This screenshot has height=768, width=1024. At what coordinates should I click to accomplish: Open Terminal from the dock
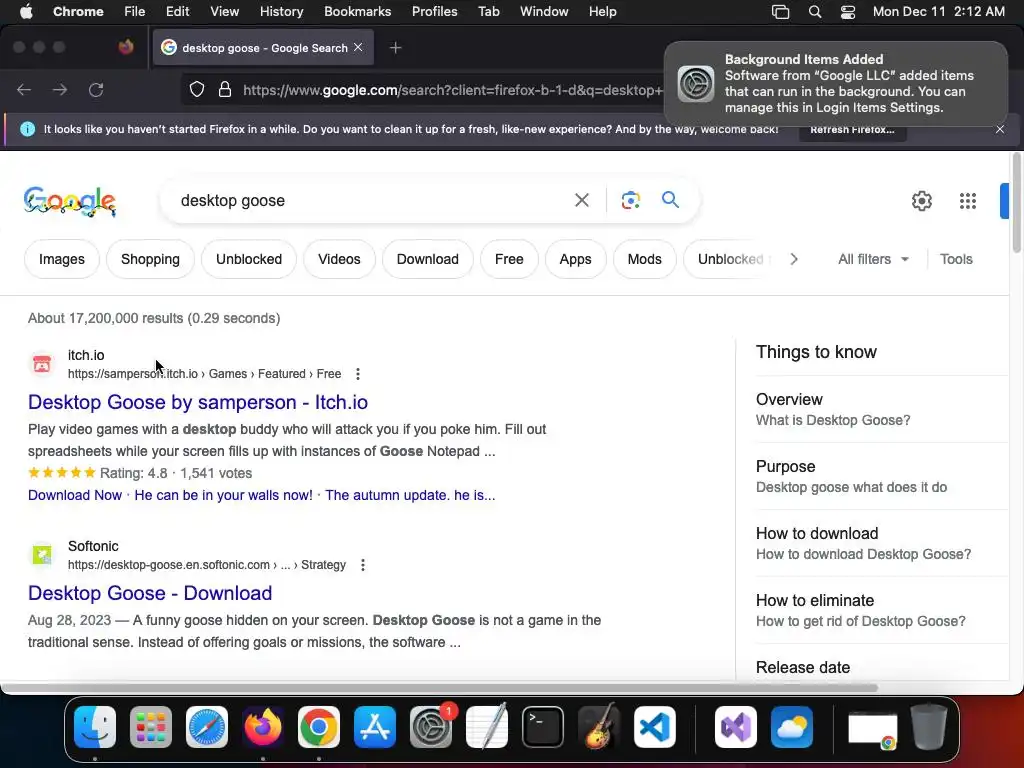pyautogui.click(x=543, y=727)
